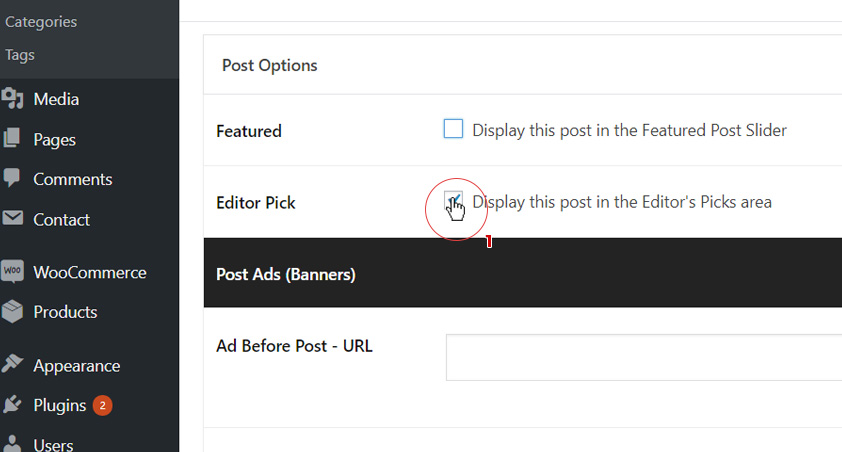842x452 pixels.
Task: Open the Categories submenu item
Action: pyautogui.click(x=41, y=21)
